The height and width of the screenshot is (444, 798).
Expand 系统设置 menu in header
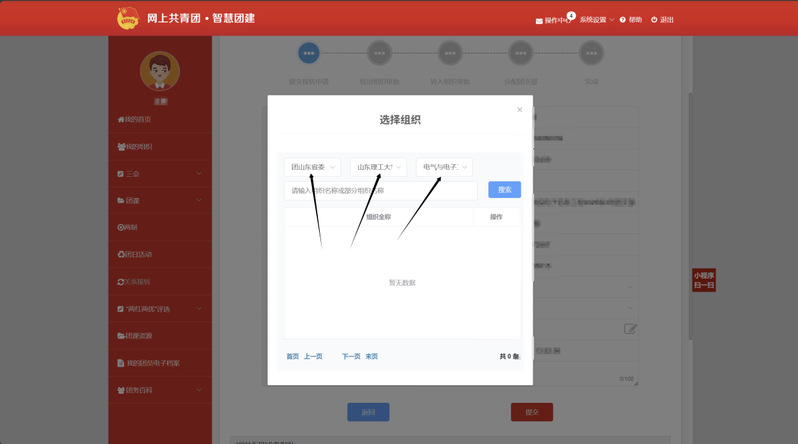pos(596,20)
